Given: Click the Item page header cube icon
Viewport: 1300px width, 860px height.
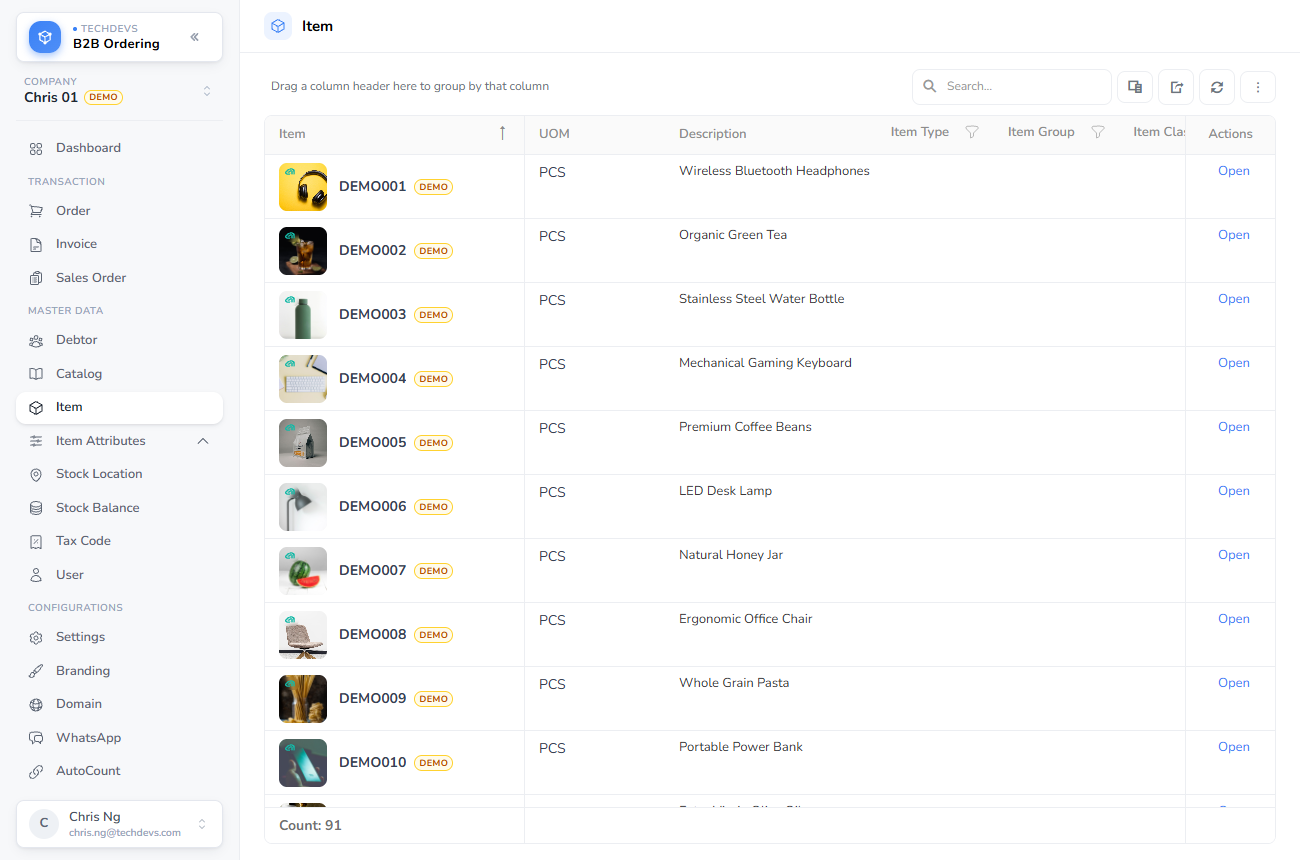Looking at the screenshot, I should click(278, 26).
